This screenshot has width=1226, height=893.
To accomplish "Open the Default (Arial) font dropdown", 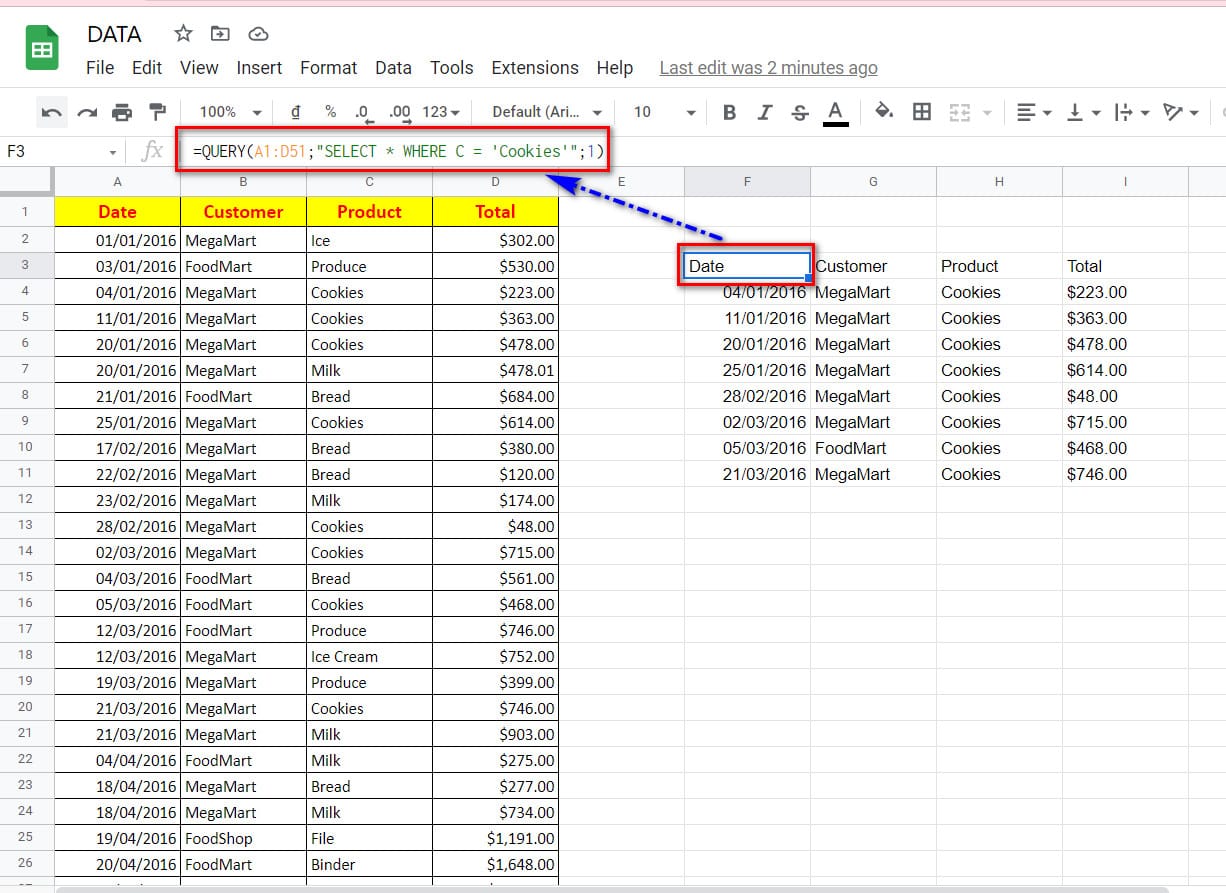I will click(547, 112).
